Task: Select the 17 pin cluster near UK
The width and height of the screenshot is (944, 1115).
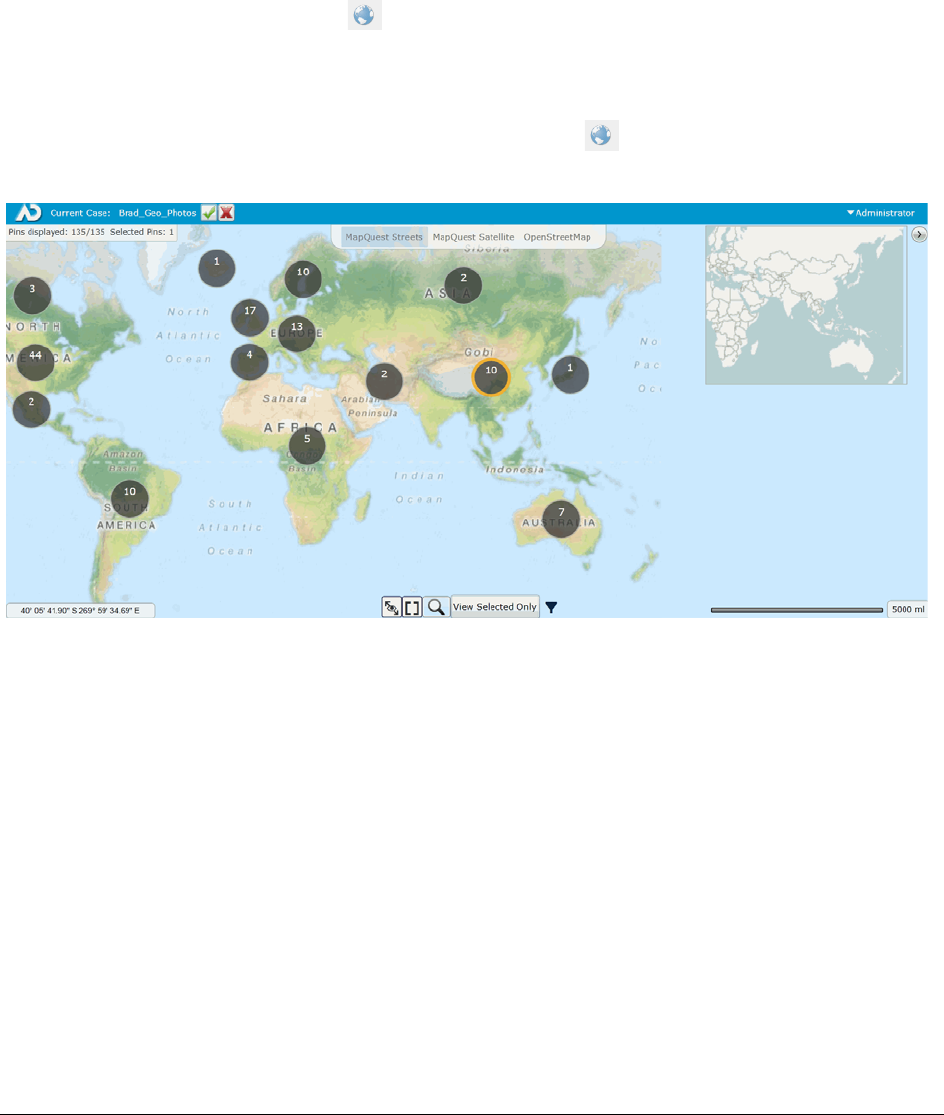Action: pos(250,317)
